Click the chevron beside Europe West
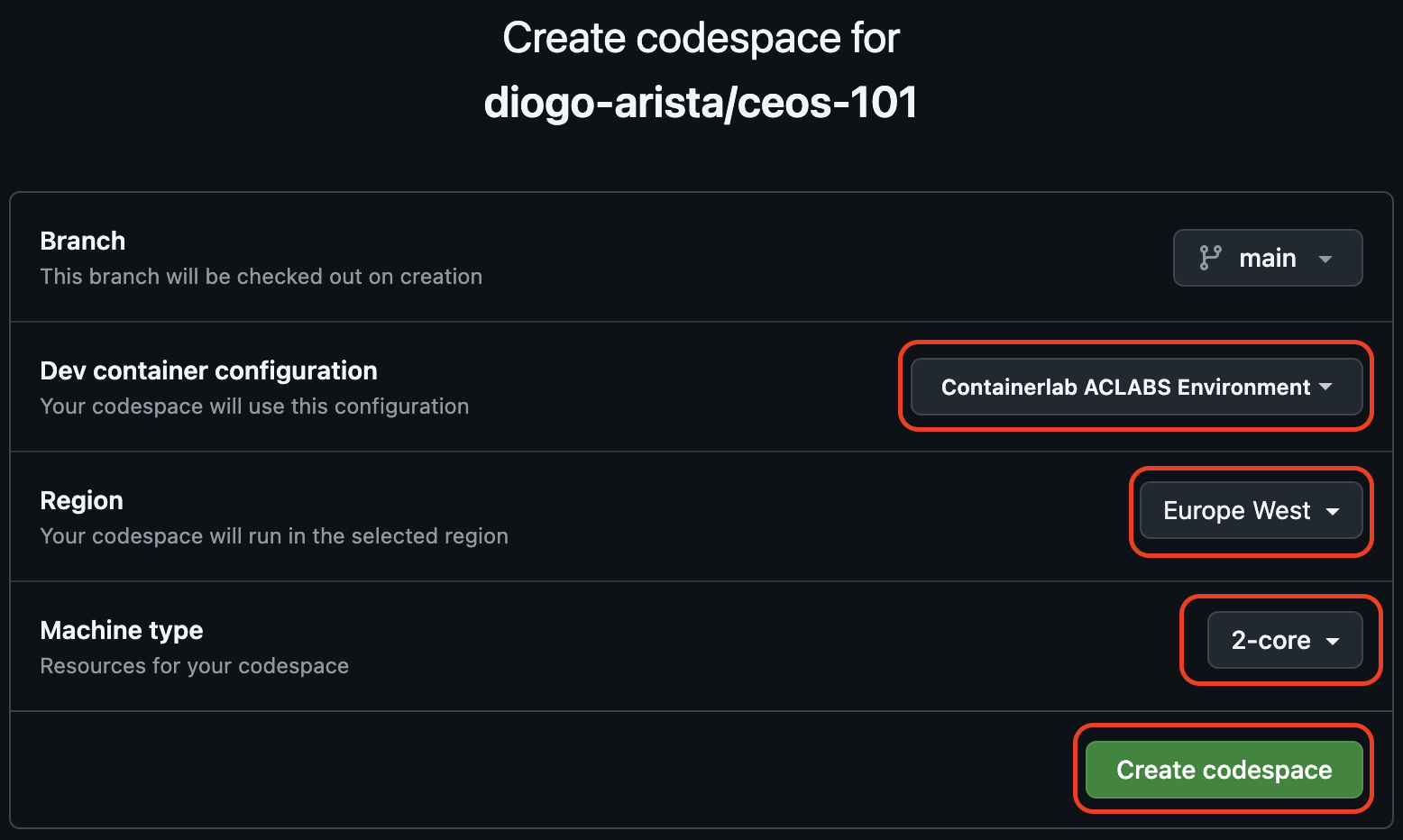This screenshot has height=840, width=1403. pos(1334,511)
